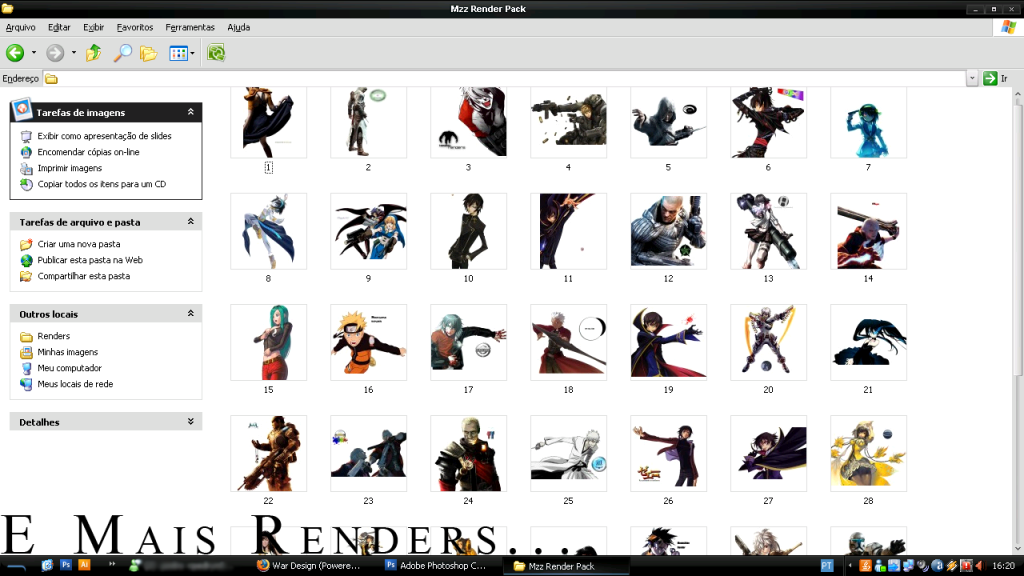Image resolution: width=1024 pixels, height=576 pixels.
Task: Click the Meus locais de rede icon
Action: point(26,385)
